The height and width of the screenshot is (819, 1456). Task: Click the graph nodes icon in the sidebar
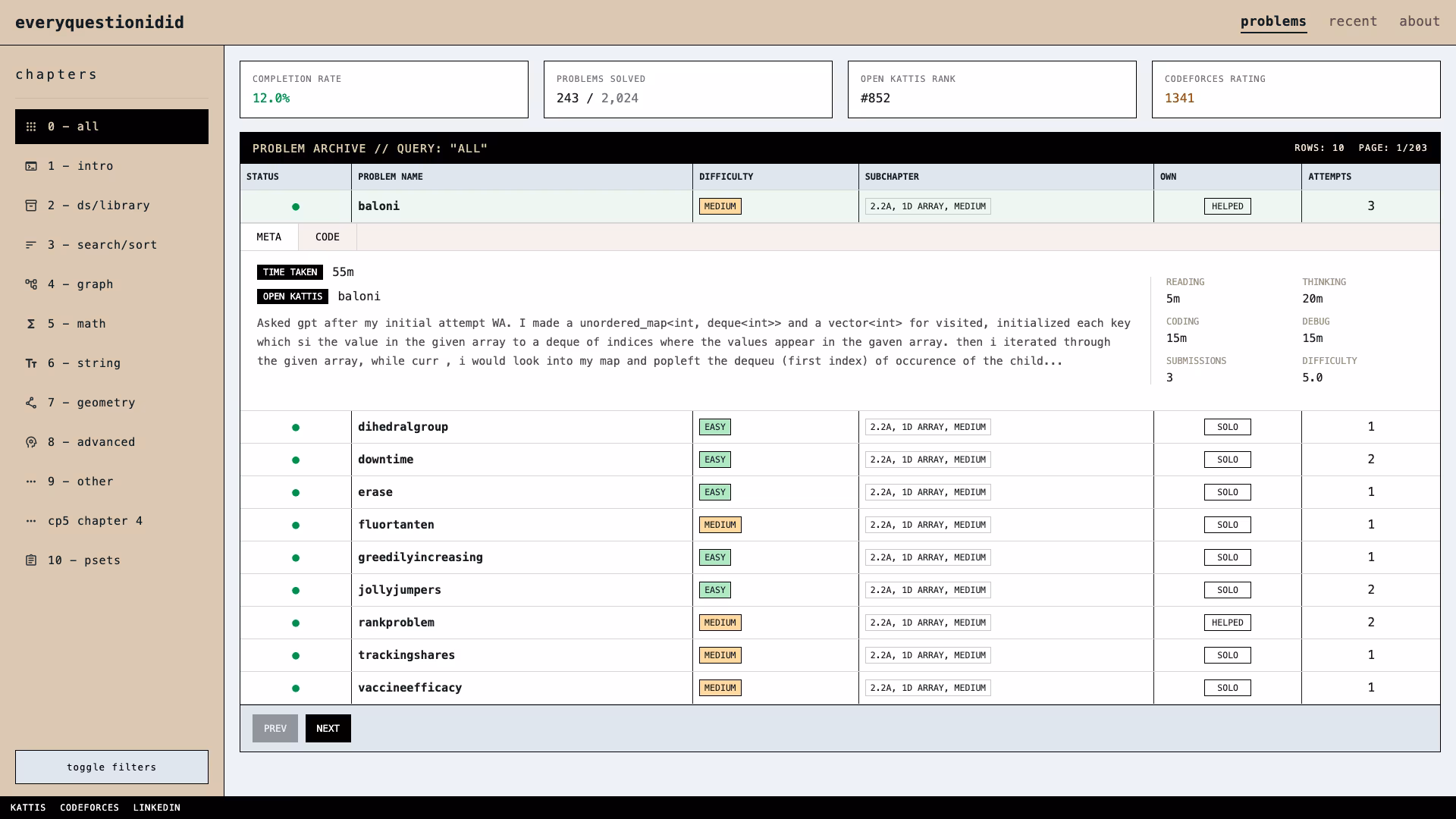(x=31, y=284)
